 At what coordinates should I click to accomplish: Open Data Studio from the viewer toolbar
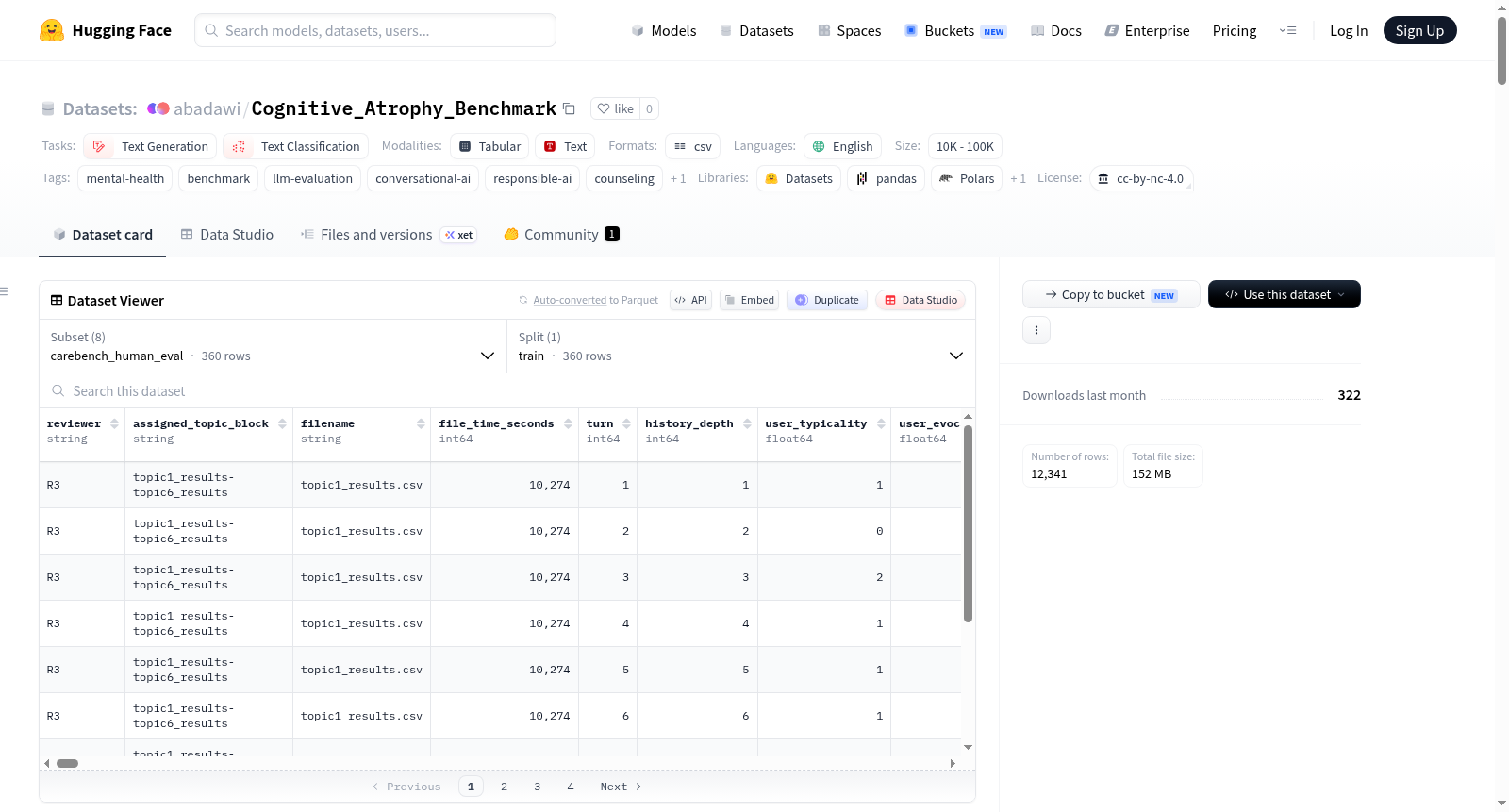click(x=920, y=300)
